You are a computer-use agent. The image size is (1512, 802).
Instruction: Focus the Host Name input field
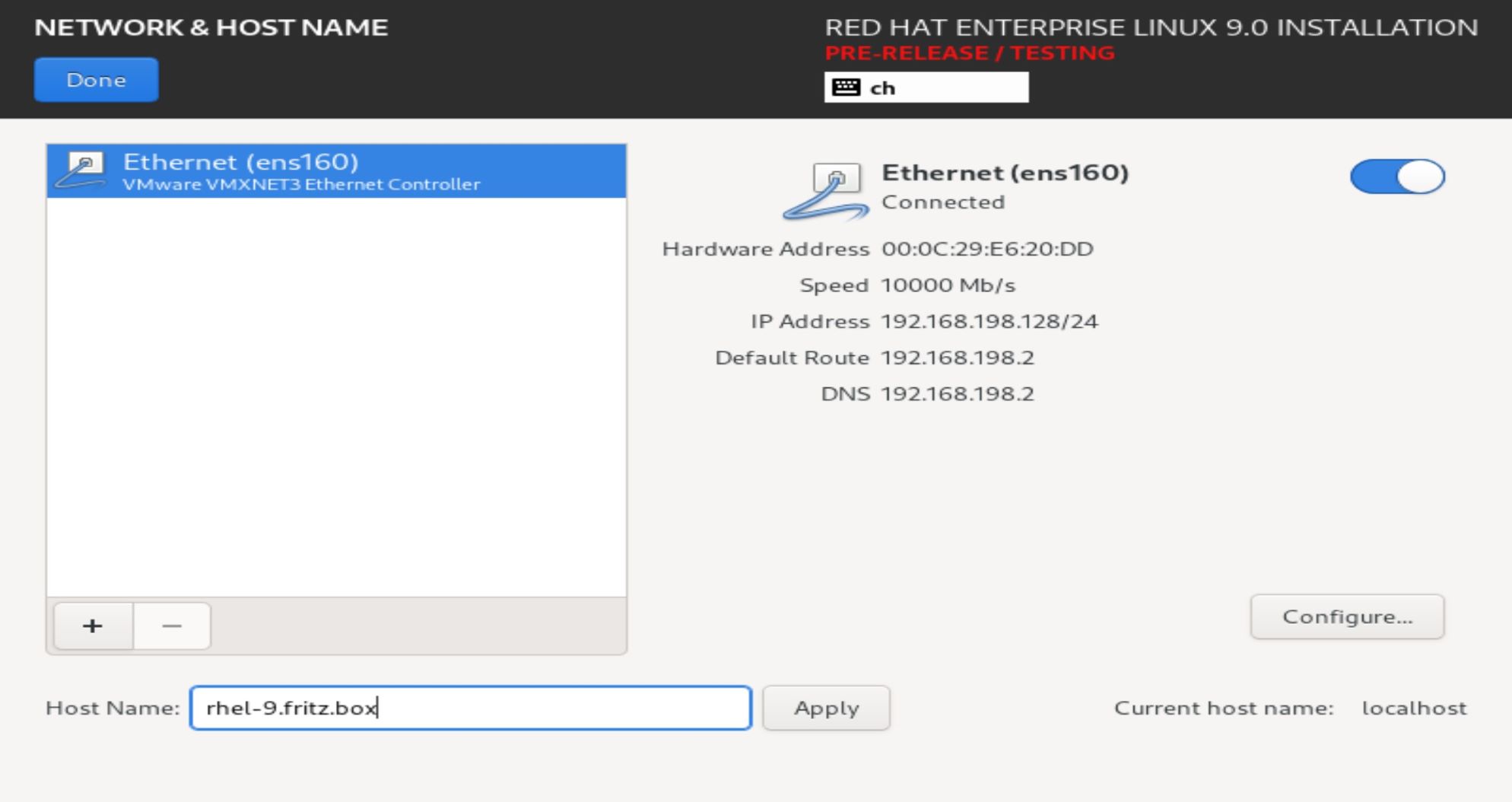click(471, 708)
